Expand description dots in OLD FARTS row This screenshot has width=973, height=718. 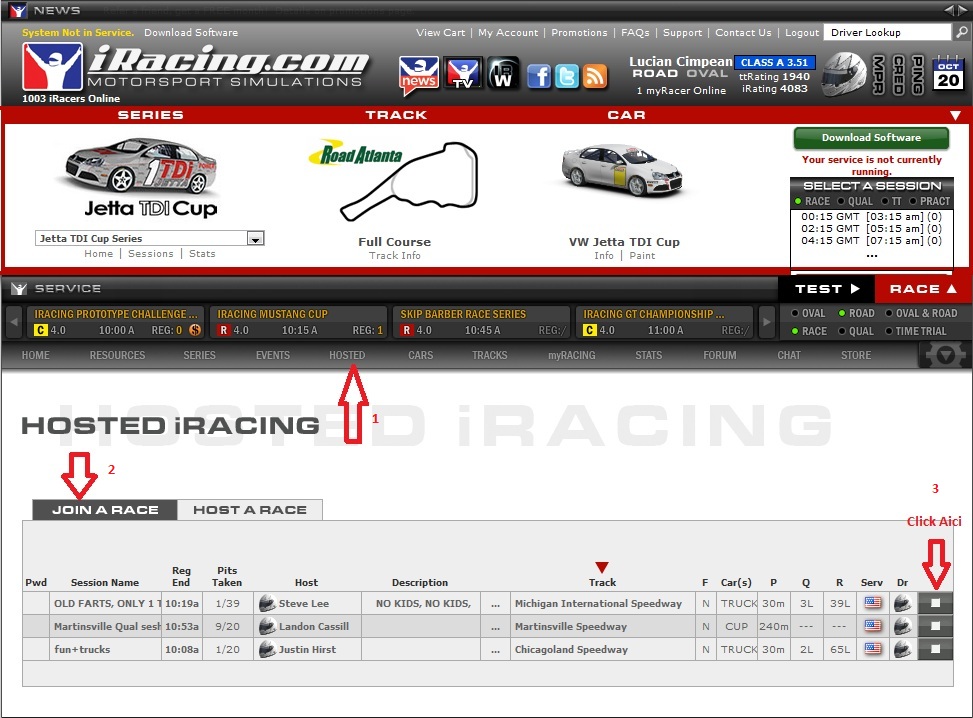(x=495, y=604)
